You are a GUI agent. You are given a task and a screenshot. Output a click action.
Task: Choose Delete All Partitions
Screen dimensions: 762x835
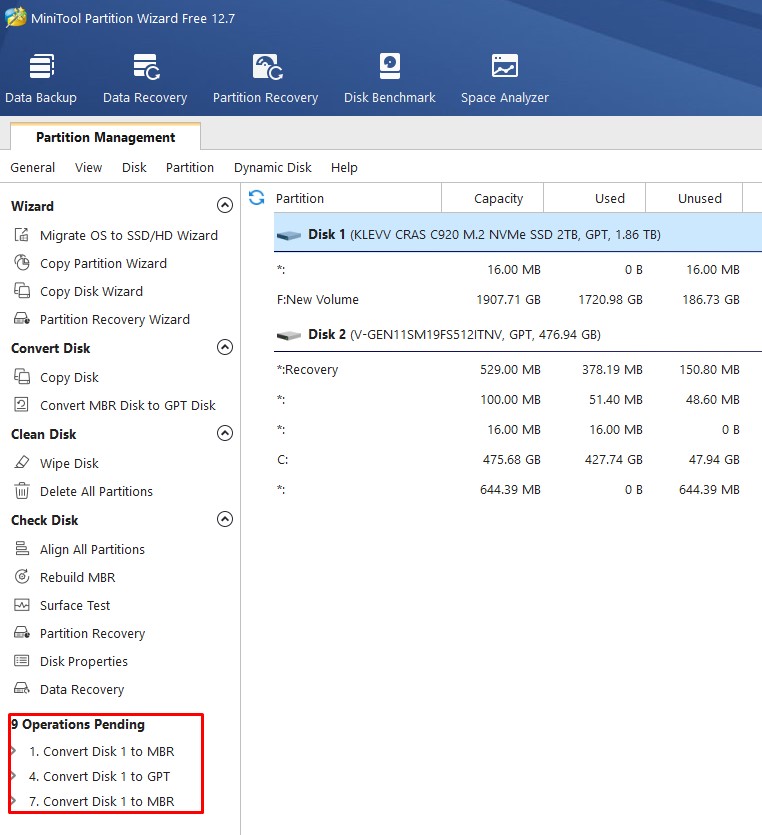pos(96,491)
